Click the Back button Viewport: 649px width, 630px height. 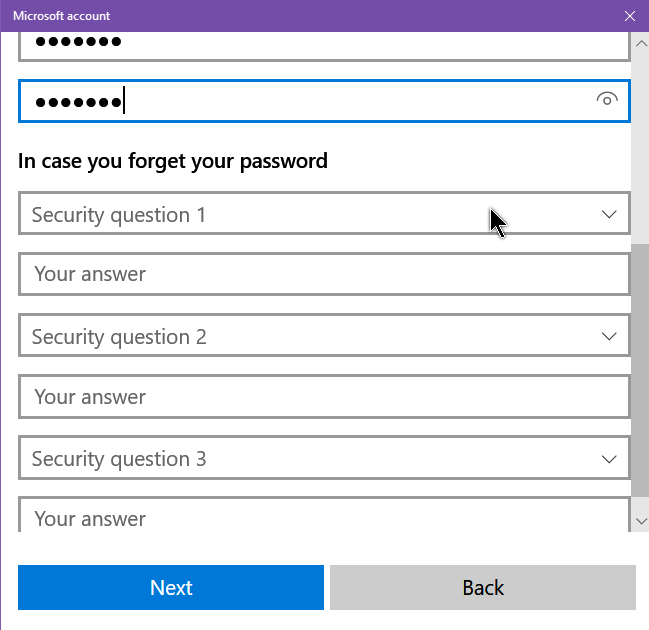tap(483, 587)
